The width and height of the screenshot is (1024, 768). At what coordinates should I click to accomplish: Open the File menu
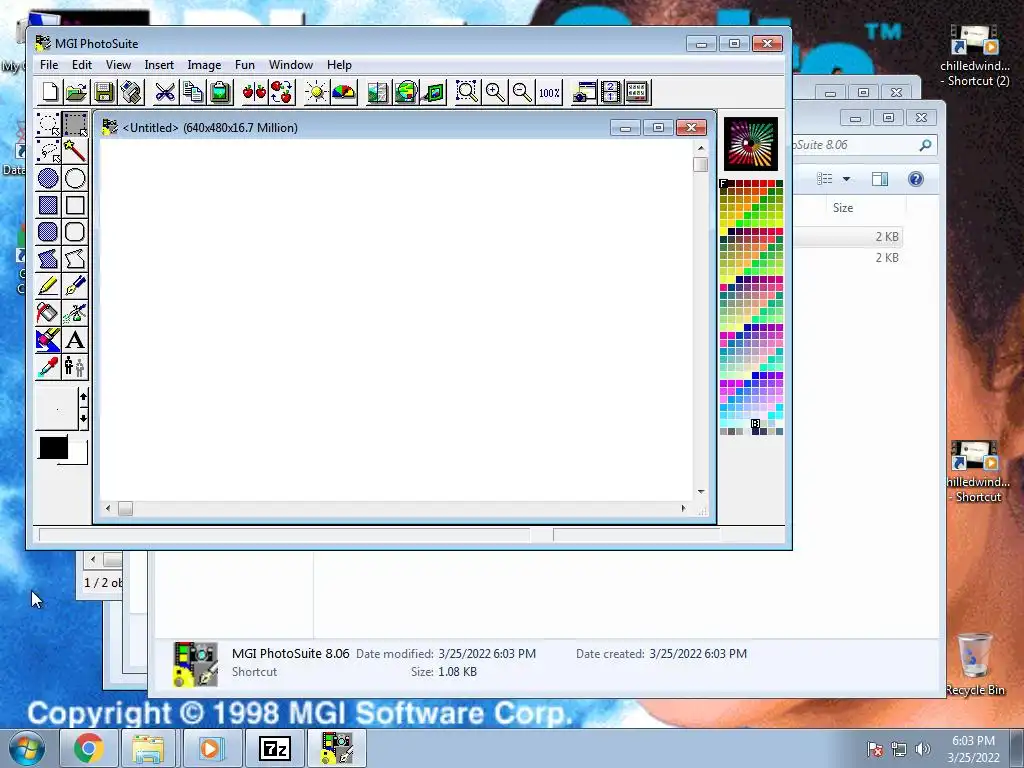coord(49,65)
